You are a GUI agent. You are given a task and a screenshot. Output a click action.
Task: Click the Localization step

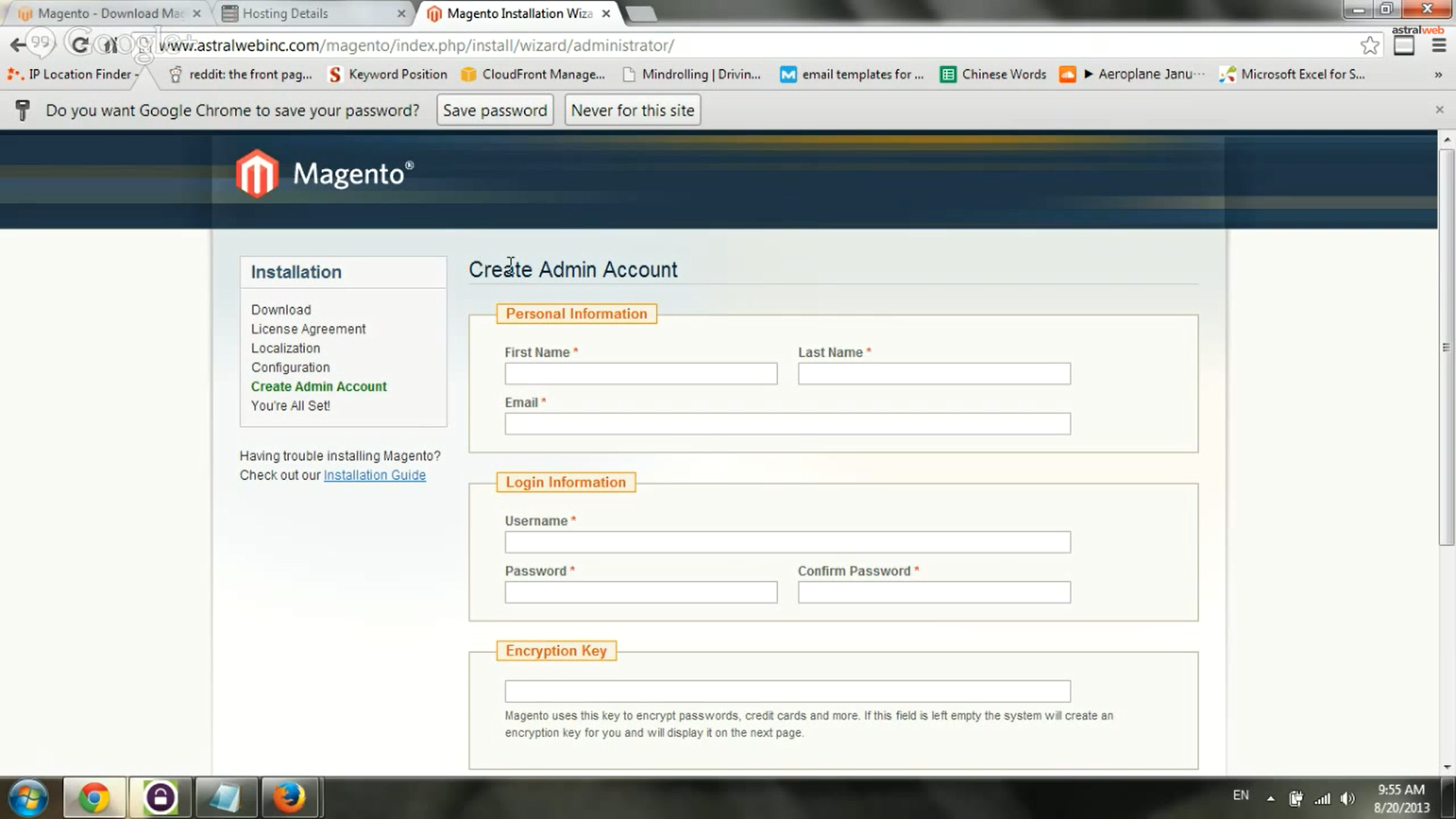click(286, 348)
